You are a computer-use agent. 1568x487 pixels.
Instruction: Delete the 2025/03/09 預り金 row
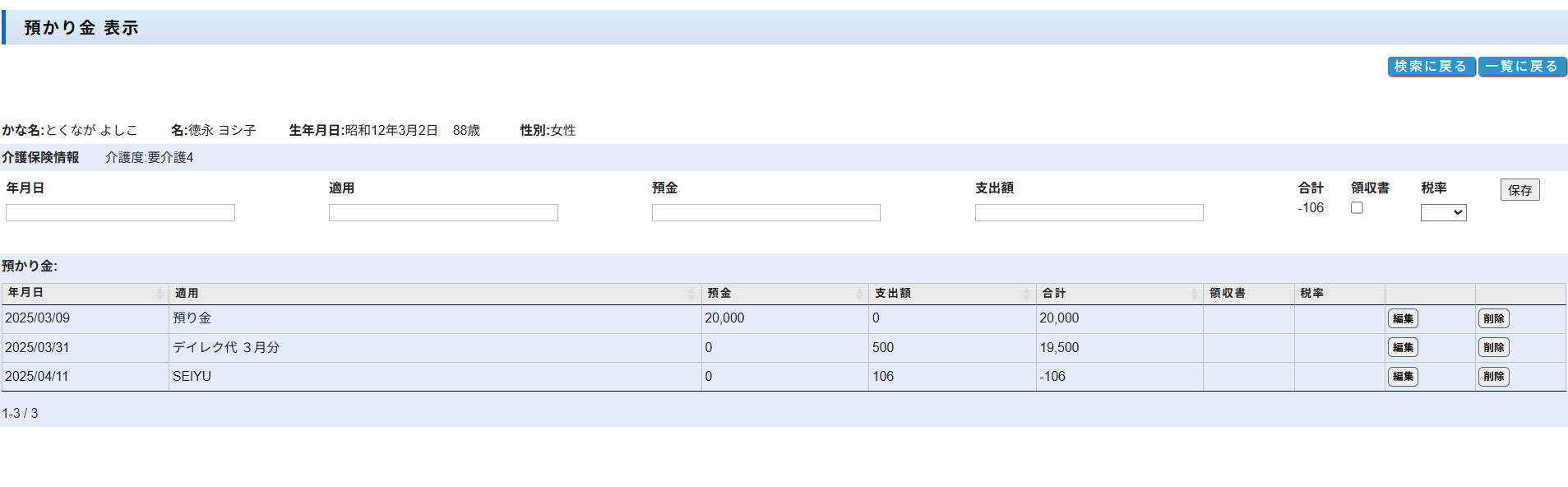tap(1493, 319)
